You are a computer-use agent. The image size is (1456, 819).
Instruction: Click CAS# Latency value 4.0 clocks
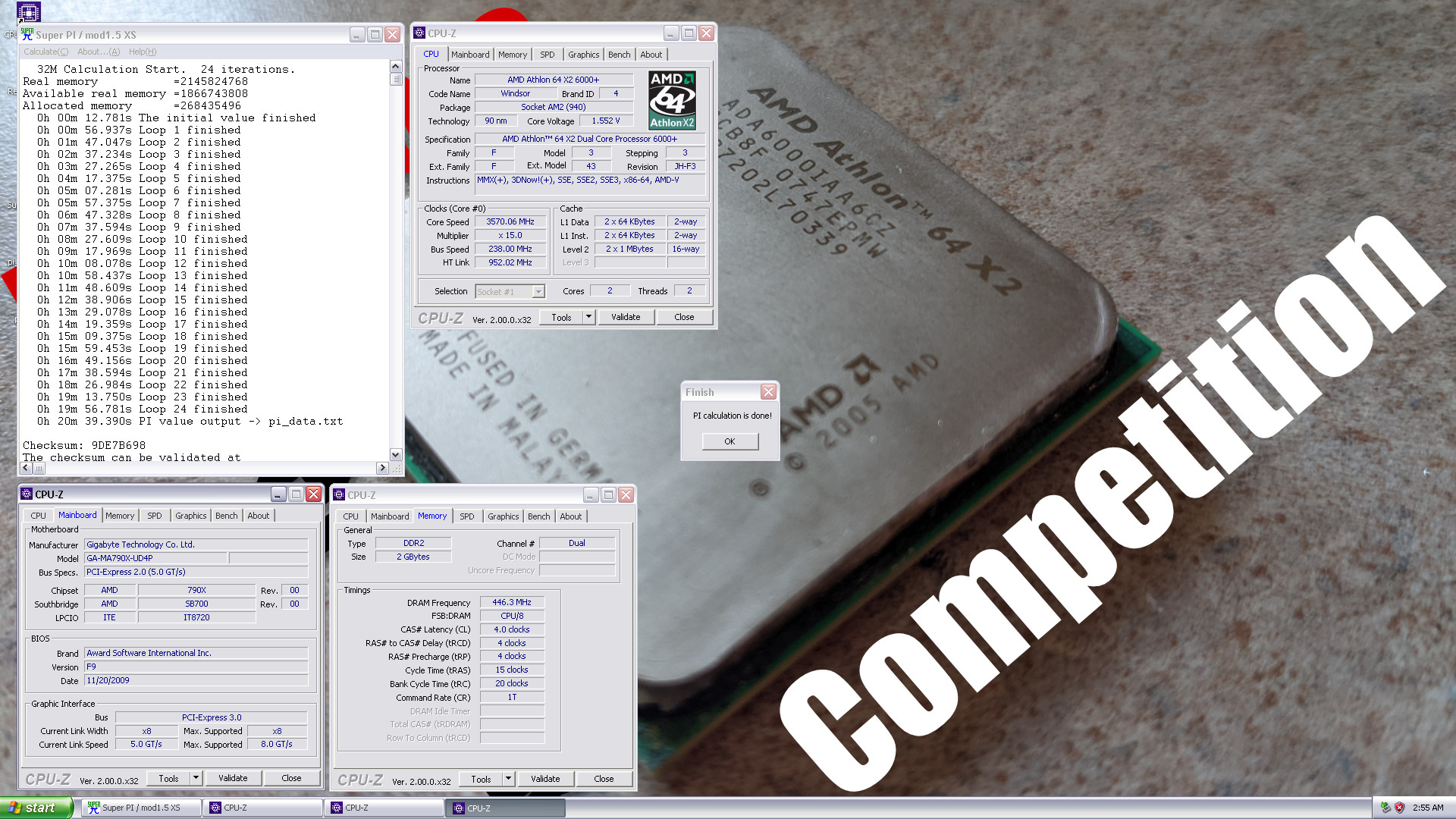512,629
